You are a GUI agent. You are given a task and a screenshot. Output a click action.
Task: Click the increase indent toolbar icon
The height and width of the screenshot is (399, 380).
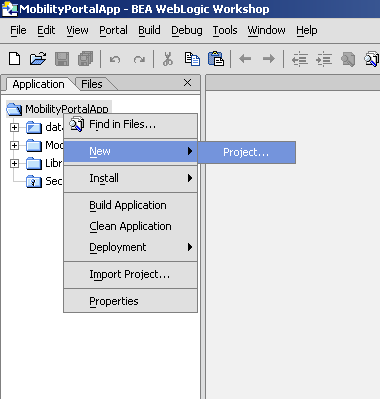click(324, 59)
